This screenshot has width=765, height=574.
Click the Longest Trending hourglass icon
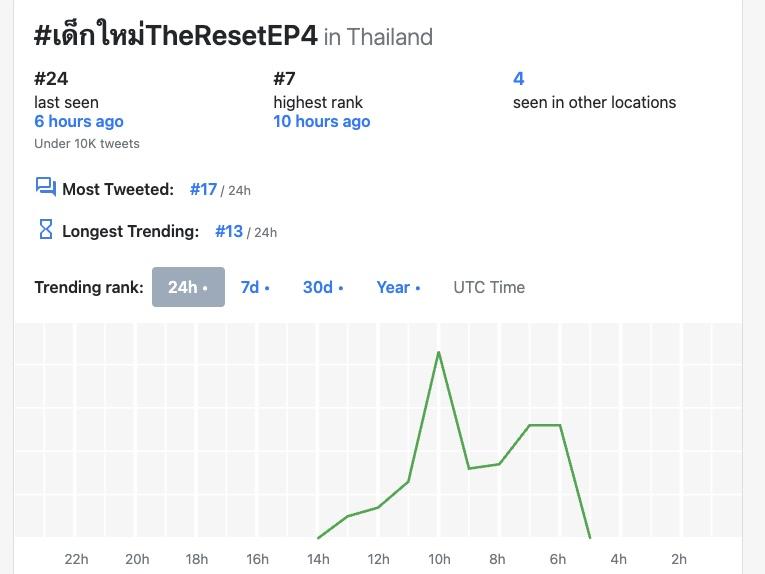click(45, 230)
